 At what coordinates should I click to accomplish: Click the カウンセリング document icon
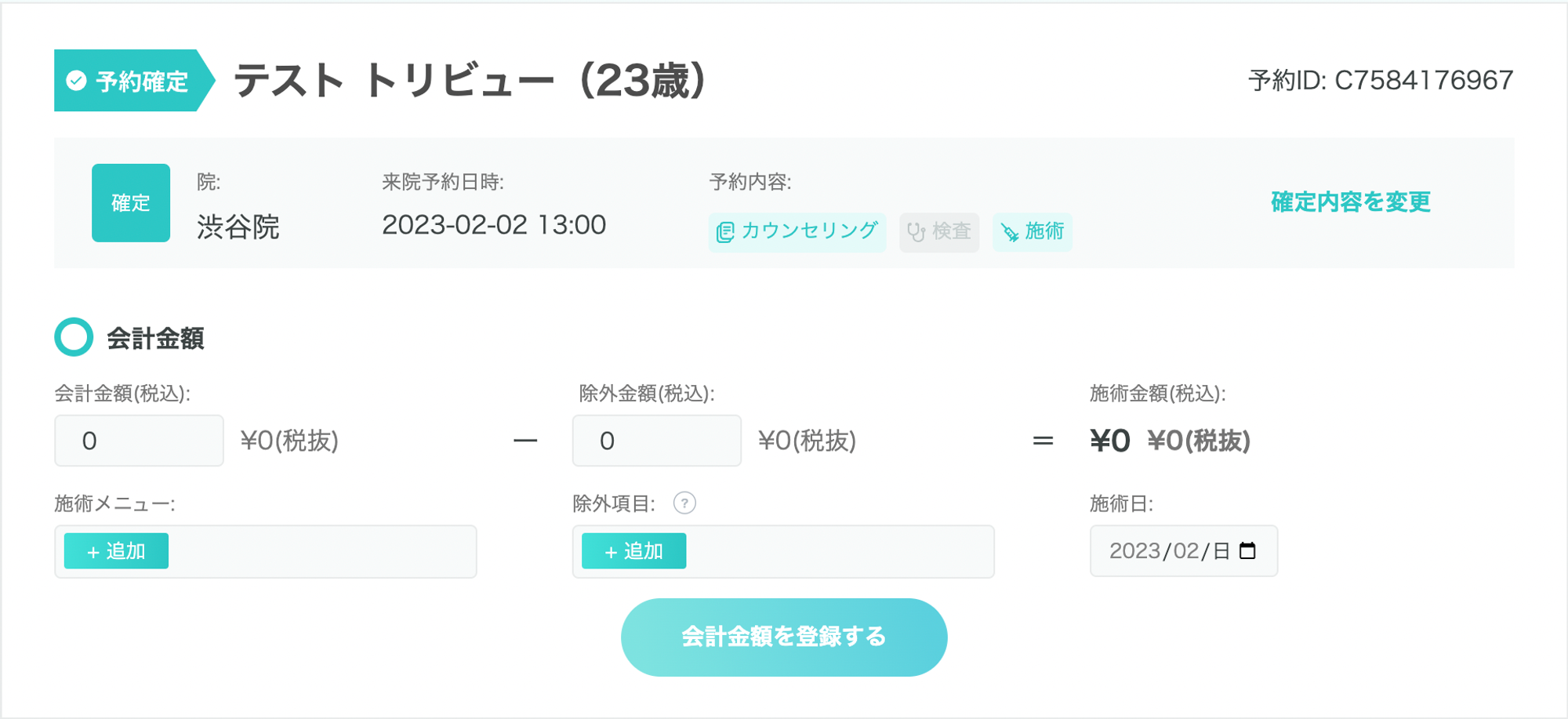click(725, 232)
